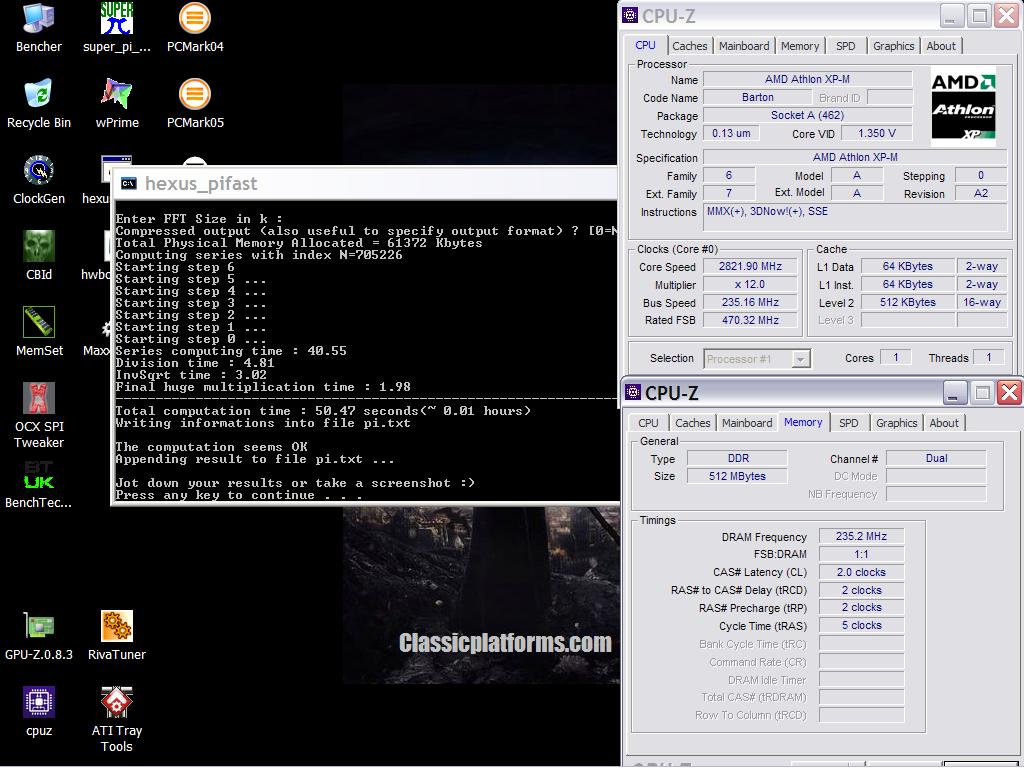Select SPD tab in upper CPU-Z window
Viewport: 1024px width, 768px height.
click(846, 46)
